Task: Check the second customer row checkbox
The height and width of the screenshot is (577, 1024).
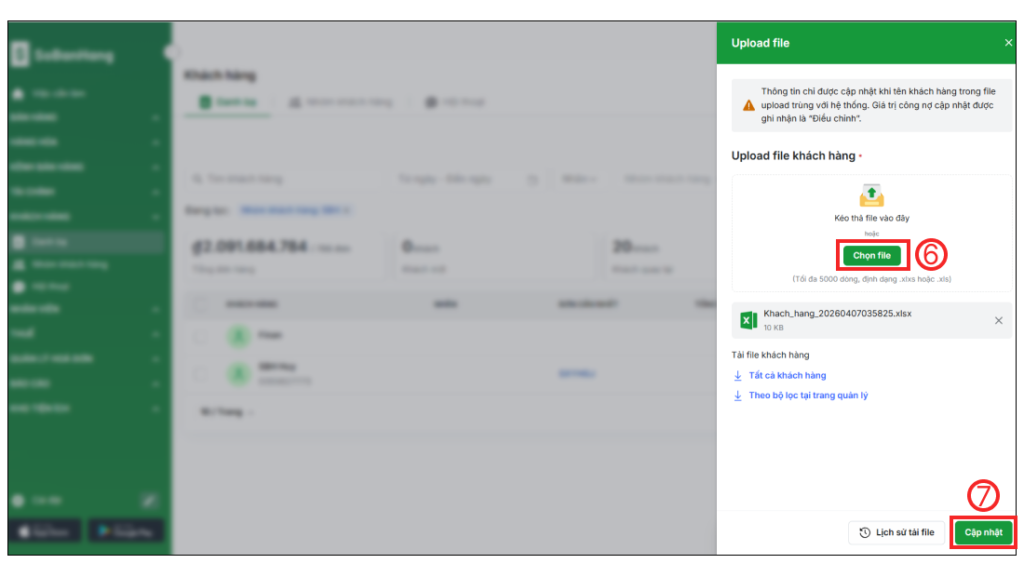Action: [x=200, y=374]
